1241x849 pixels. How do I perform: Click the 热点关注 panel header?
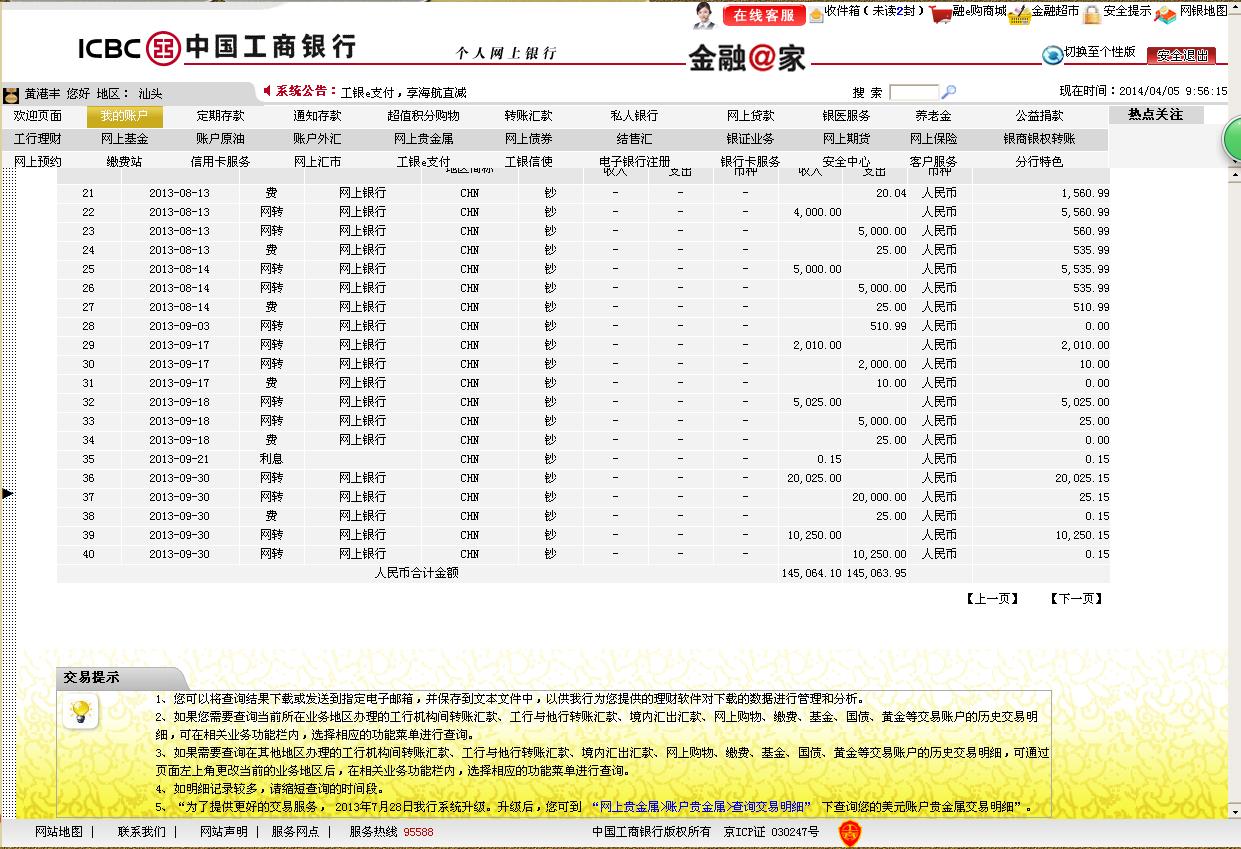pos(1156,115)
